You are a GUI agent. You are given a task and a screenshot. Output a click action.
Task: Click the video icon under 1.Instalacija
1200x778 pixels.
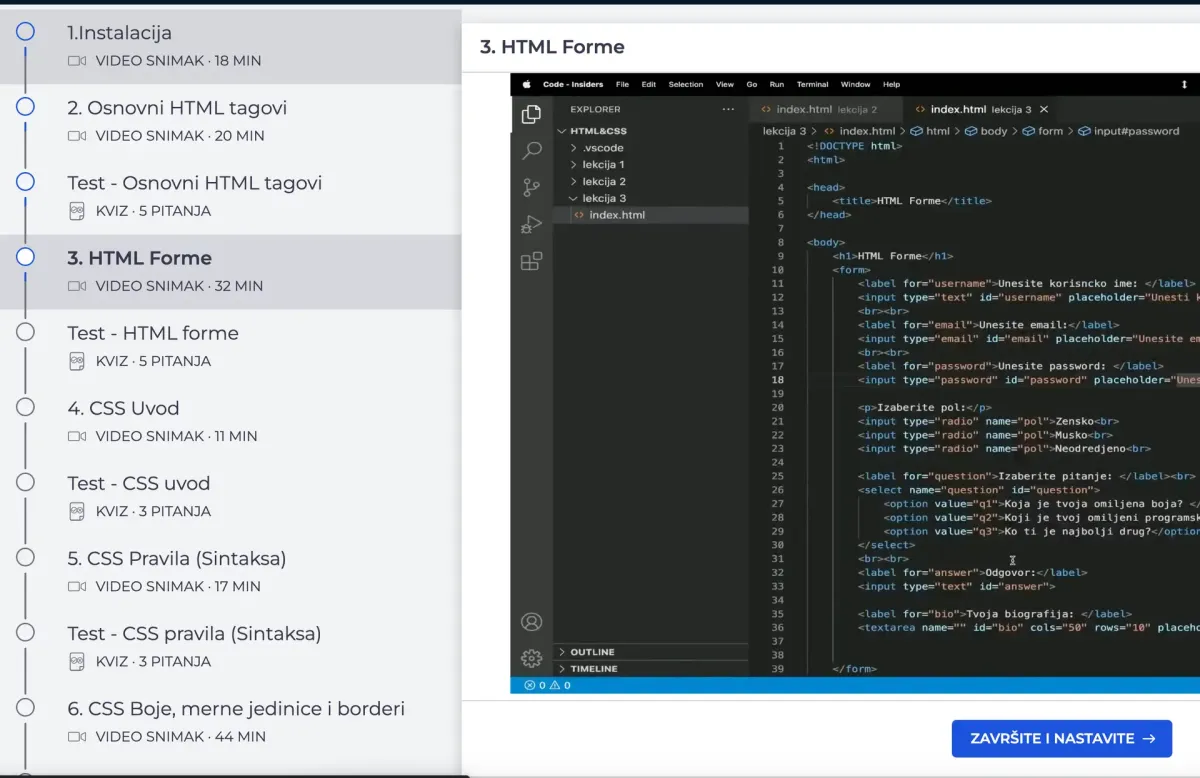click(77, 61)
